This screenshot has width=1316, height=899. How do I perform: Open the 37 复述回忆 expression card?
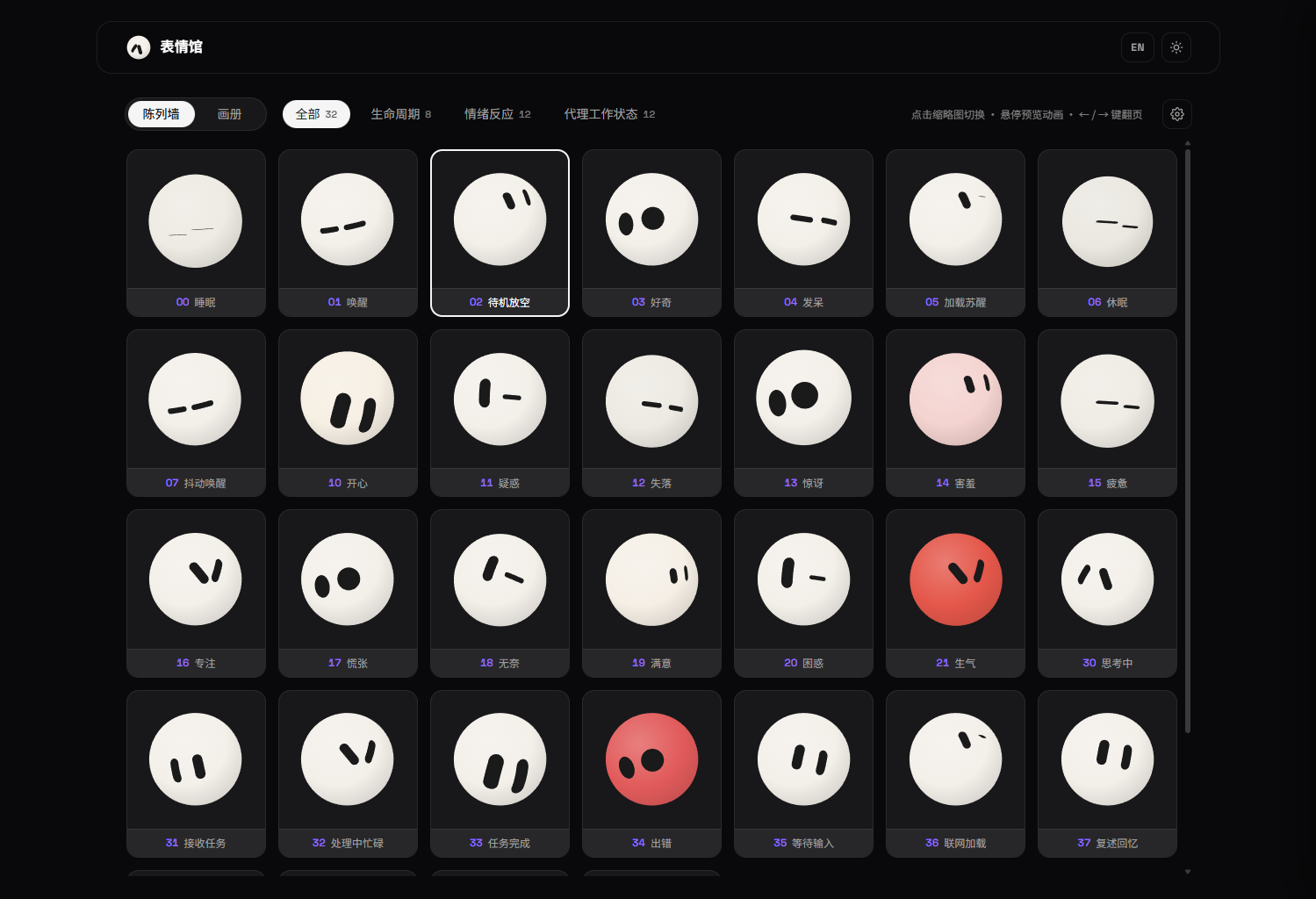[1107, 773]
